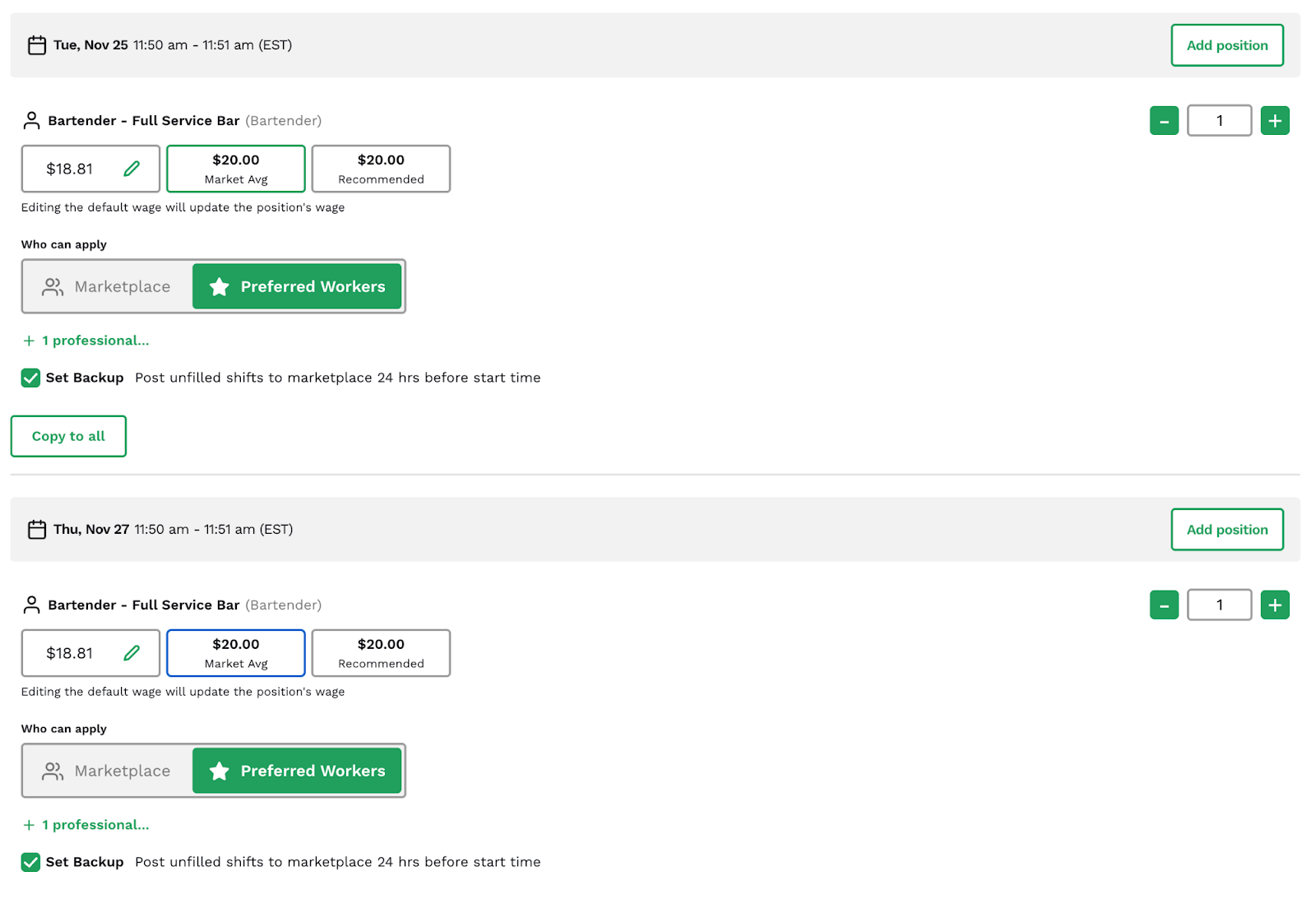Click the pencil edit icon for Thursday's wage
Viewport: 1316px width, 913px height.
click(x=132, y=653)
